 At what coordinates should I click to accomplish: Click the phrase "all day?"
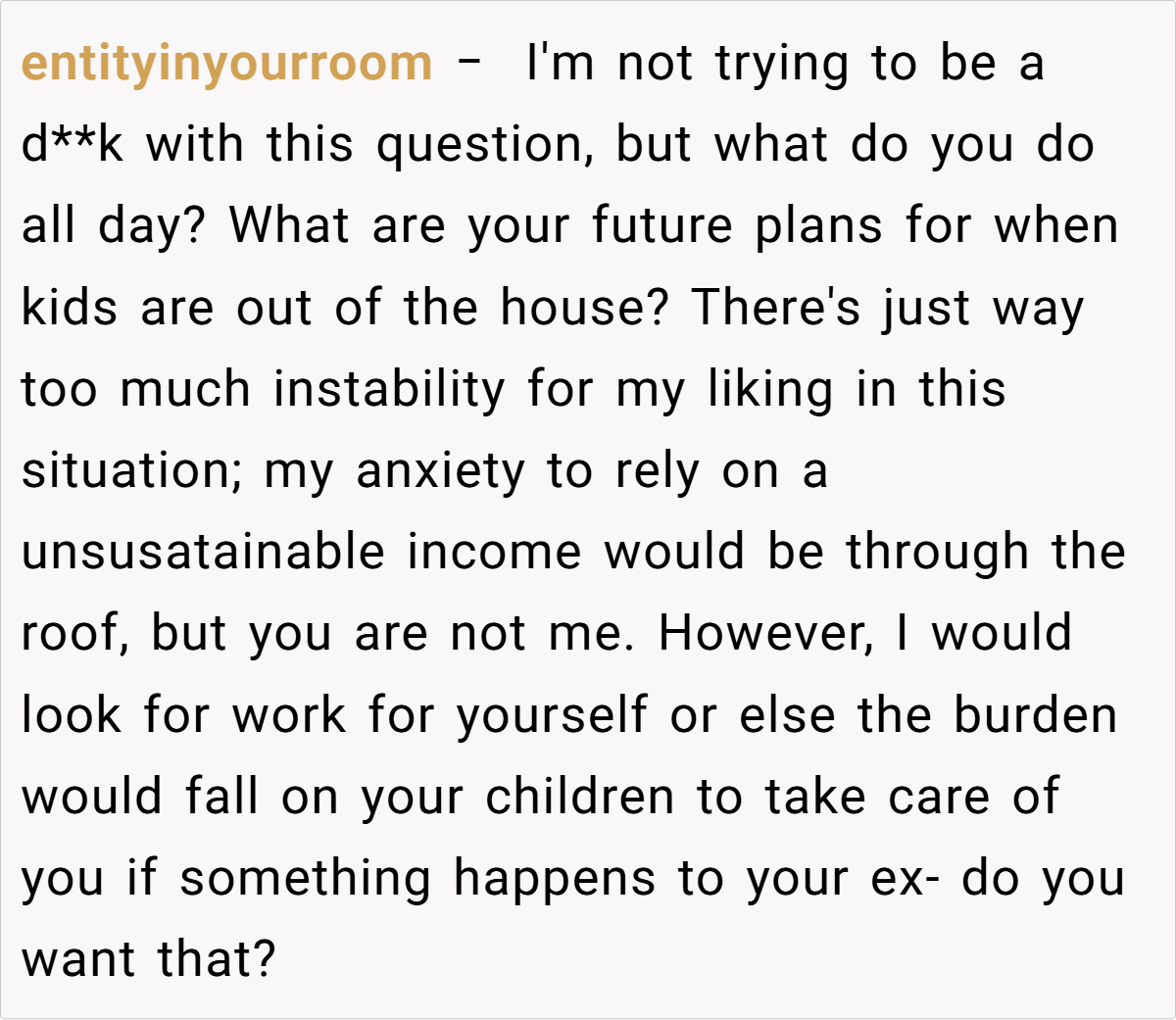pos(114,226)
